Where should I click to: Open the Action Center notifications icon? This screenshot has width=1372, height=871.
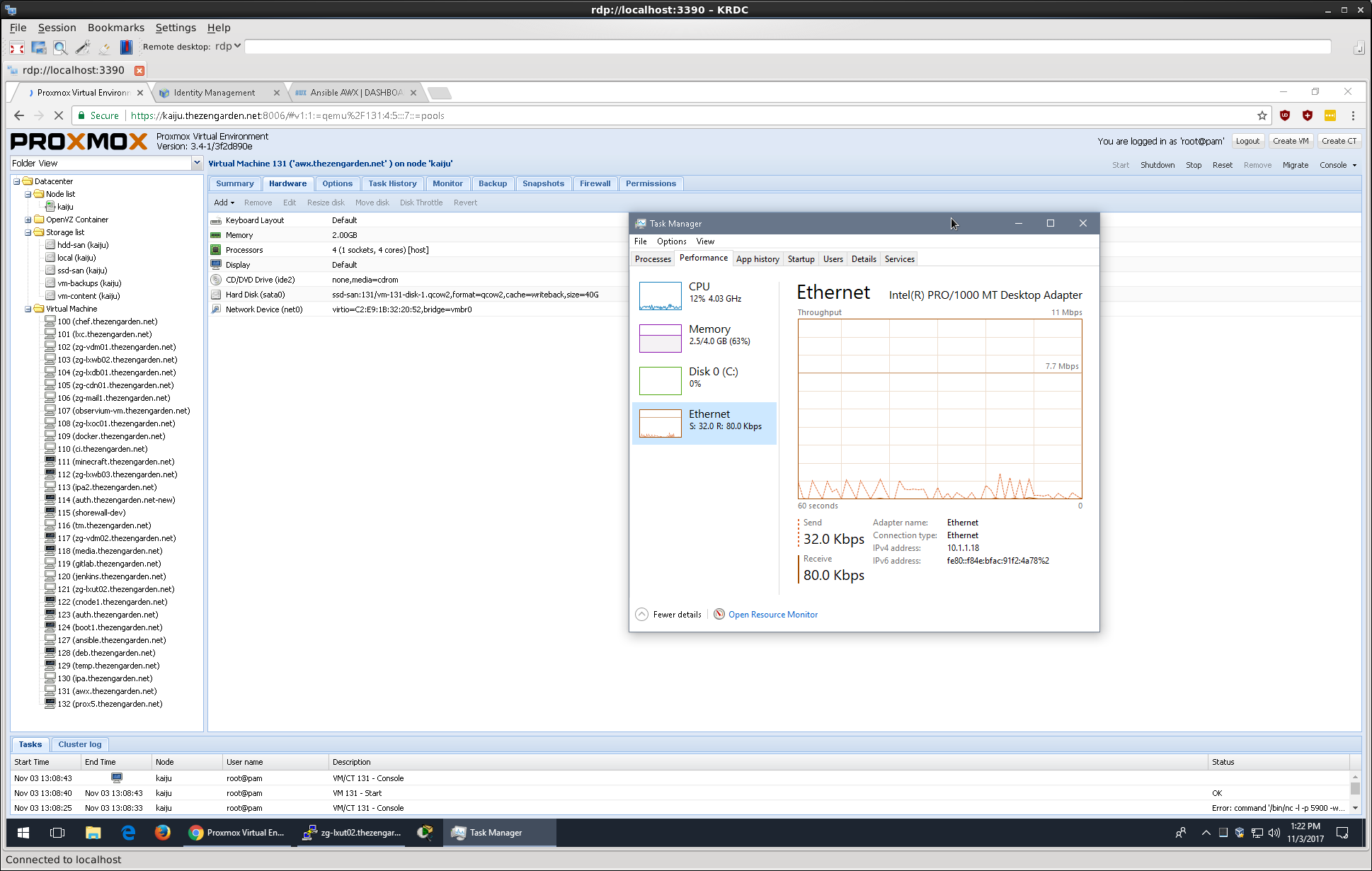[x=1342, y=833]
